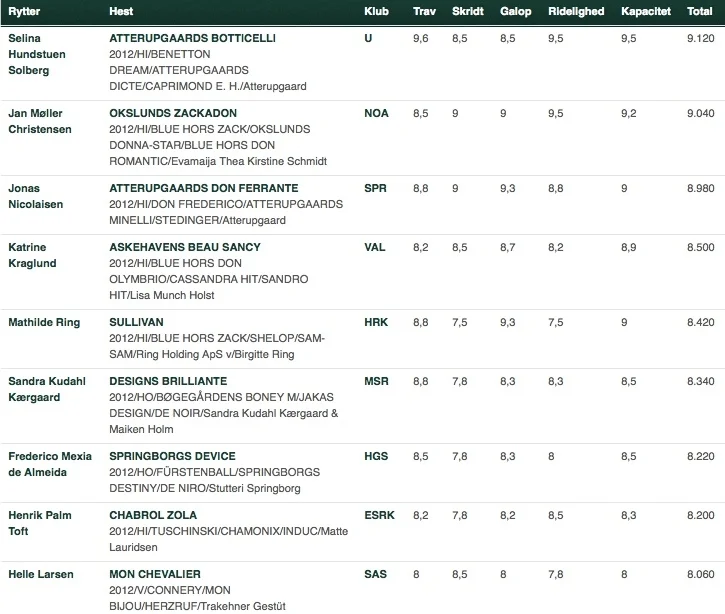The width and height of the screenshot is (725, 614).
Task: Click Trav score 9,6 for Botticelli
Action: pos(421,38)
